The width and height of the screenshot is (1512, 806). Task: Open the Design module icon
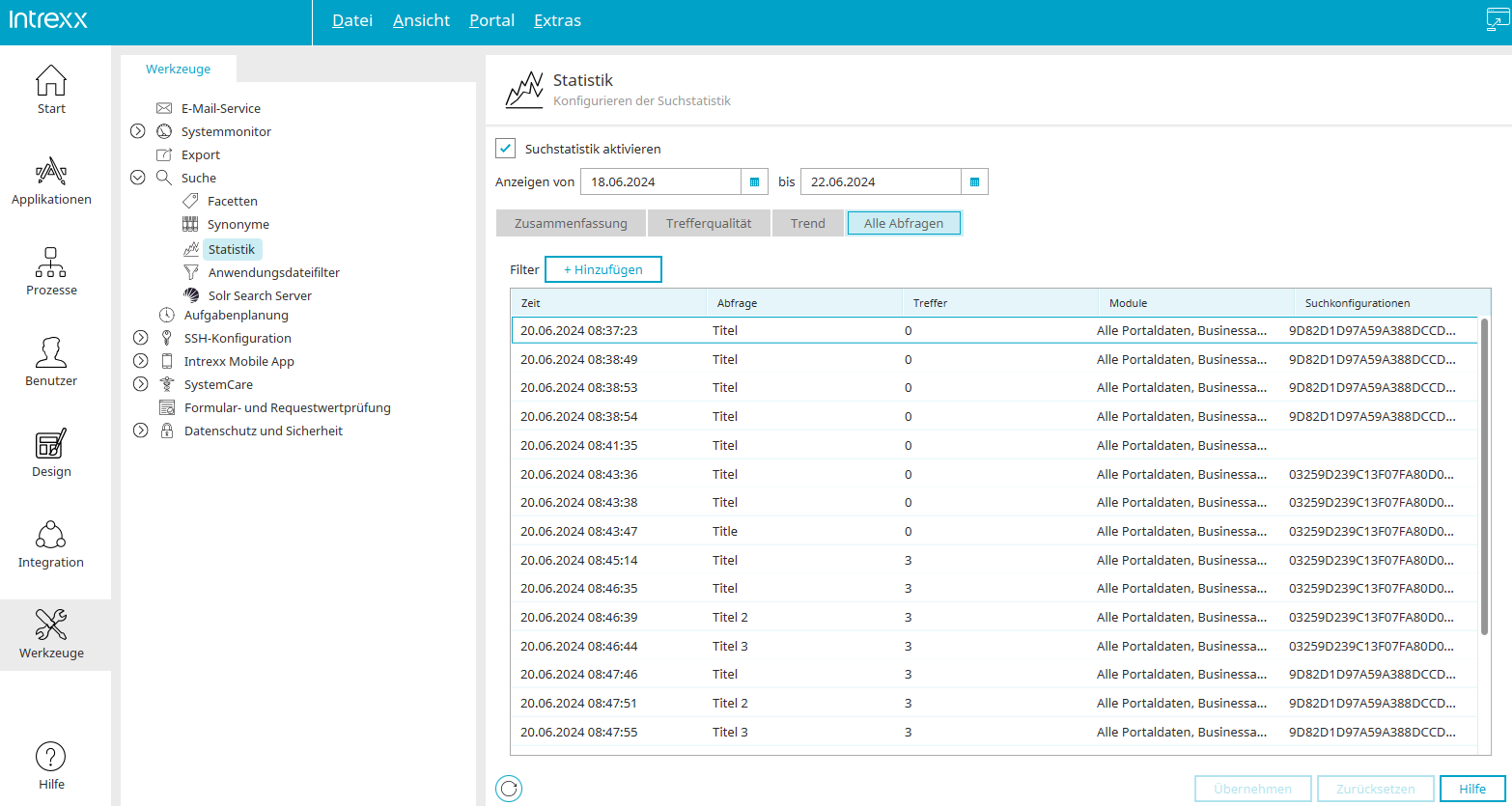click(51, 444)
